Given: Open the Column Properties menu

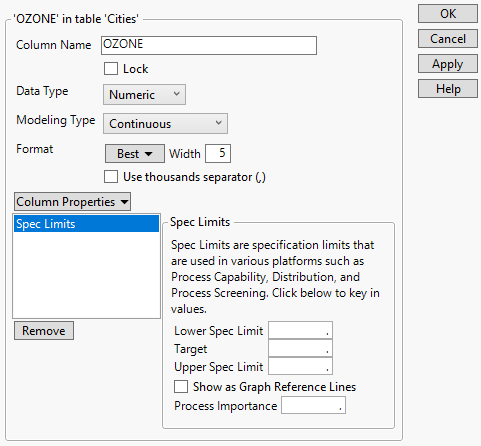Looking at the screenshot, I should [x=72, y=202].
